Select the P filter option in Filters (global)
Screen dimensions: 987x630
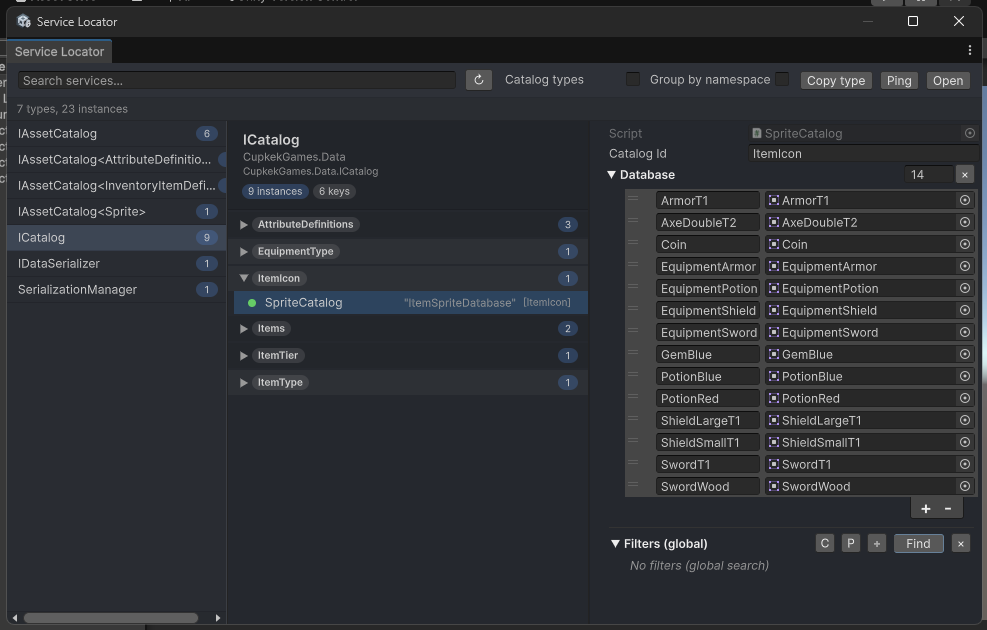click(x=850, y=543)
